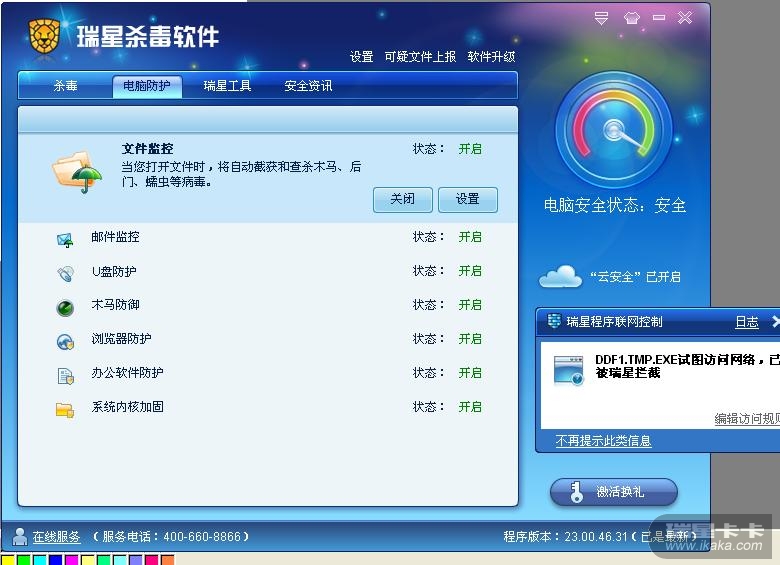Click the 设置 button for 文件监控
The width and height of the screenshot is (780, 565).
(468, 199)
